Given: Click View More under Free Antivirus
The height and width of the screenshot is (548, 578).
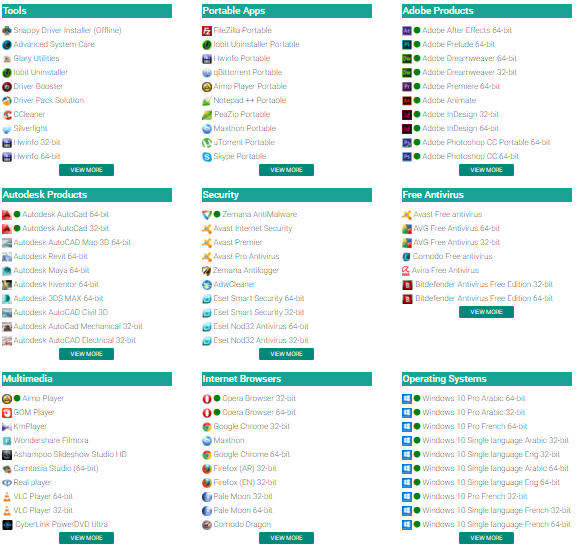Looking at the screenshot, I should tap(486, 312).
